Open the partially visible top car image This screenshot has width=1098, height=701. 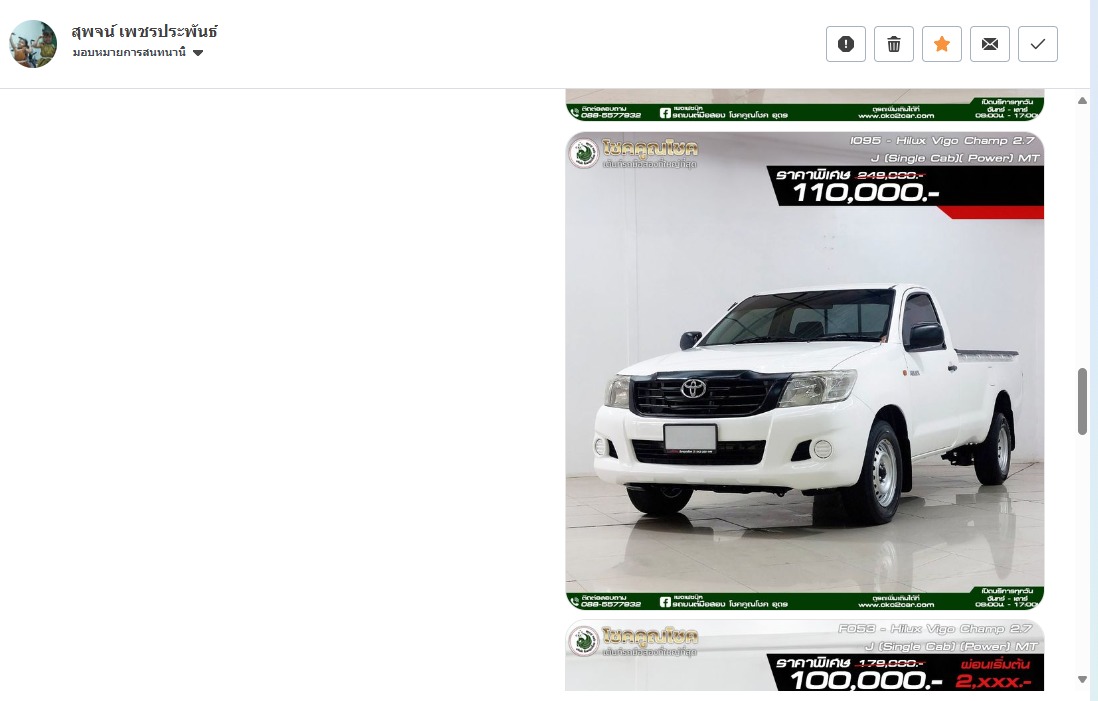point(805,105)
